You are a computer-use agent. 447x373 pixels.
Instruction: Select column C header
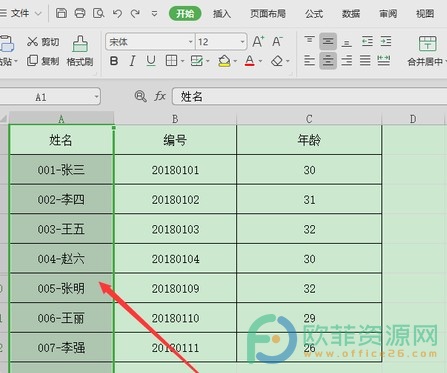point(309,119)
